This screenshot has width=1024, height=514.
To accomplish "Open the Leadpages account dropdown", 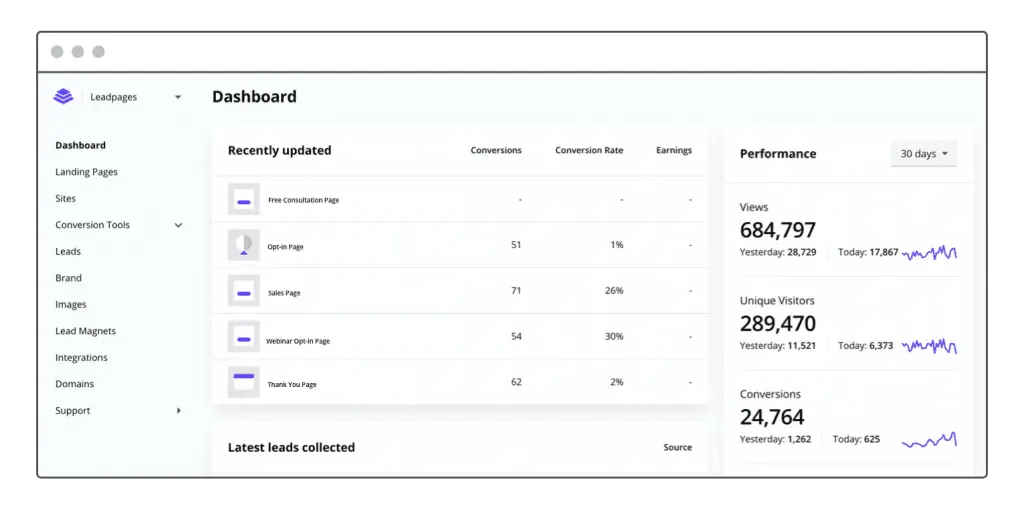I will pyautogui.click(x=177, y=97).
